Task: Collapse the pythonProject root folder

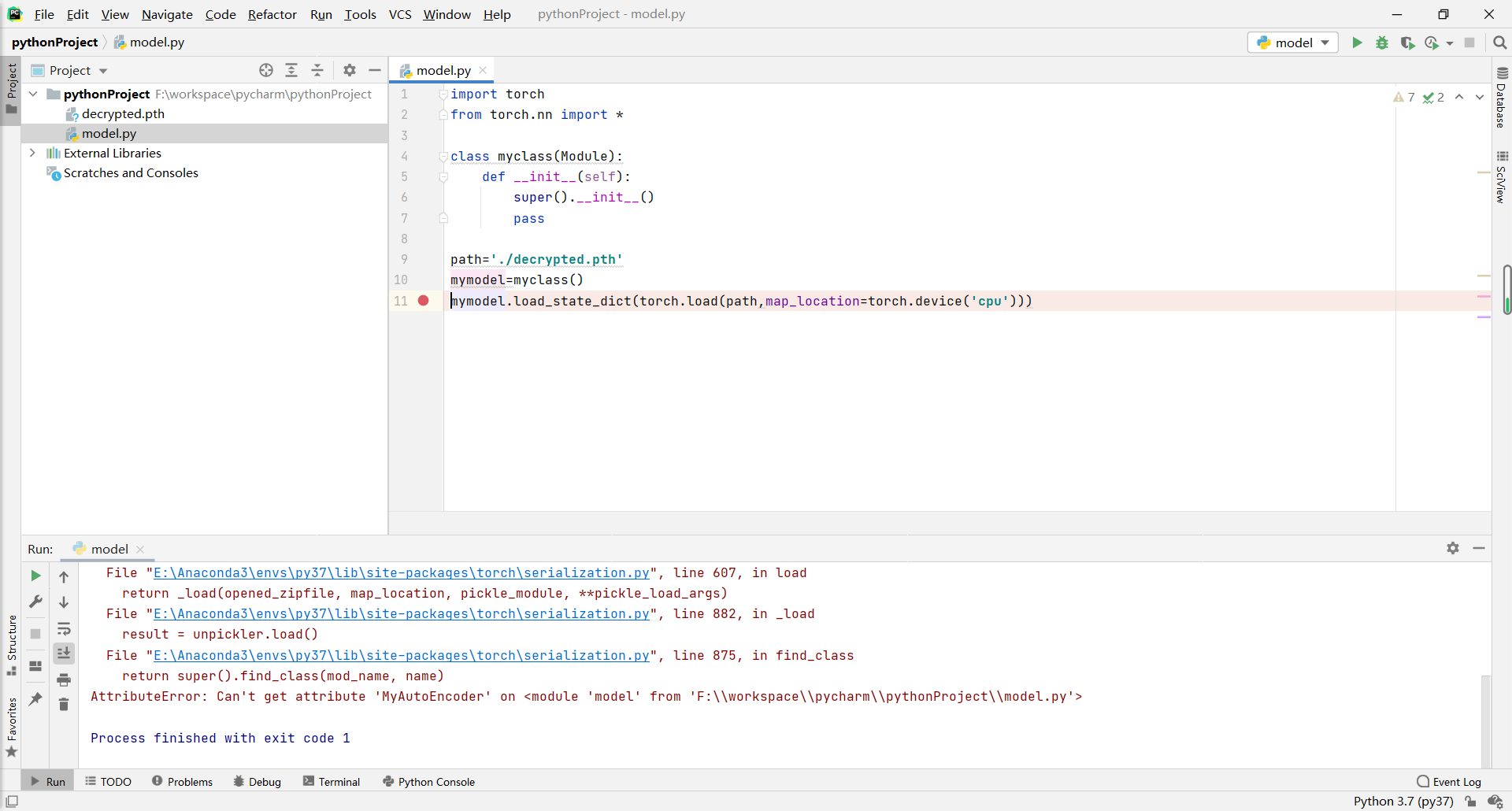Action: tap(33, 94)
